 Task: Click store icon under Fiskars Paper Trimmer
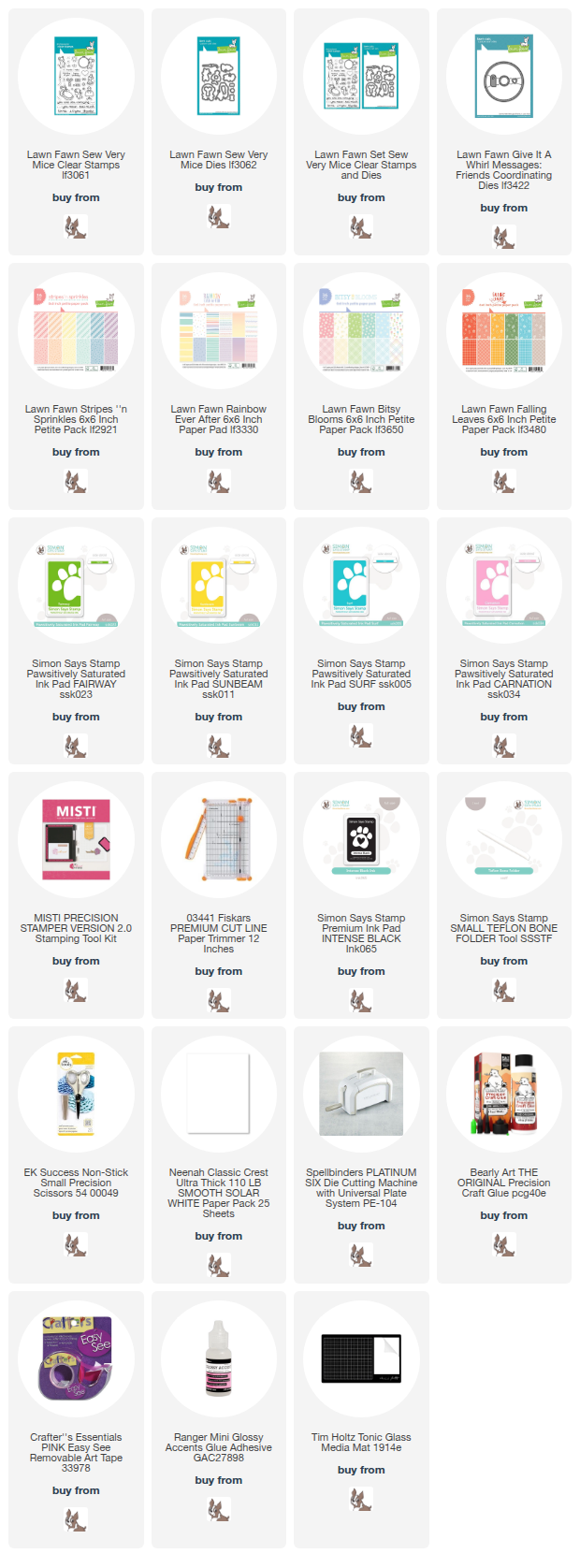tap(219, 1001)
